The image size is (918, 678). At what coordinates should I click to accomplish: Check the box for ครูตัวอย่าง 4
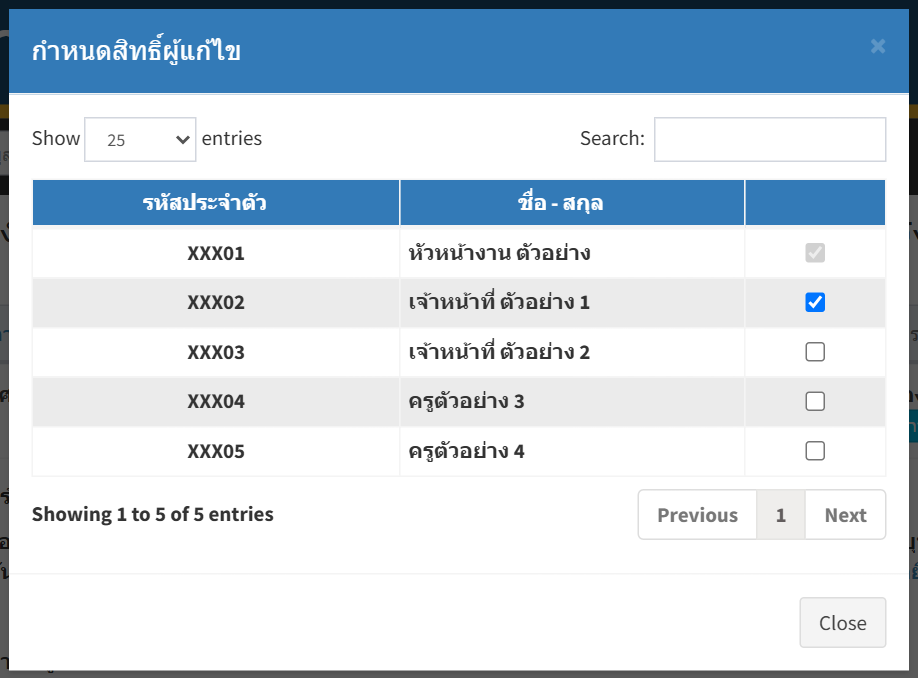tap(815, 451)
